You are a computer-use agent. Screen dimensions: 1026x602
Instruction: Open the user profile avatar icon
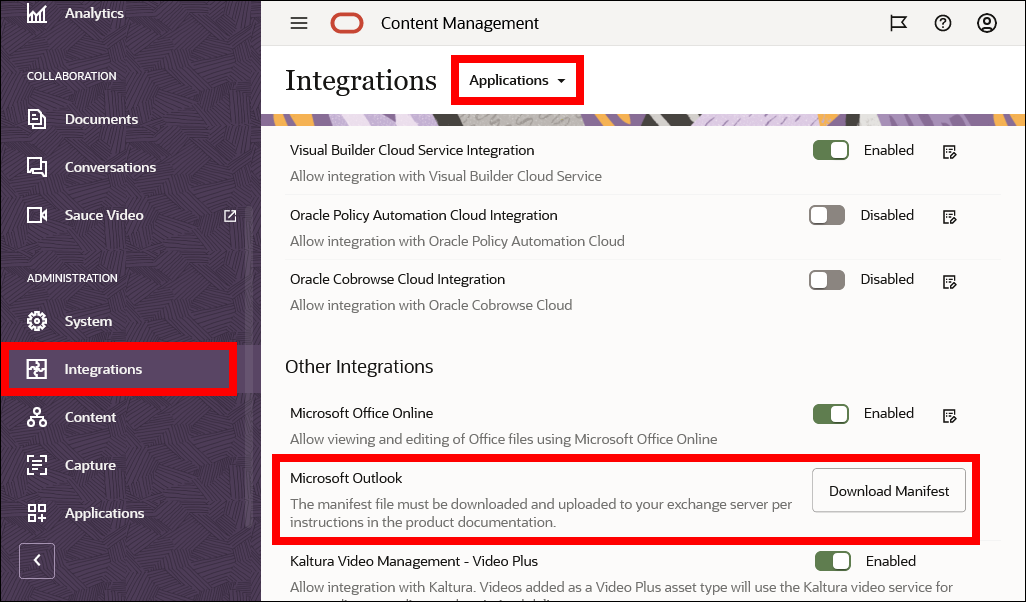[987, 24]
